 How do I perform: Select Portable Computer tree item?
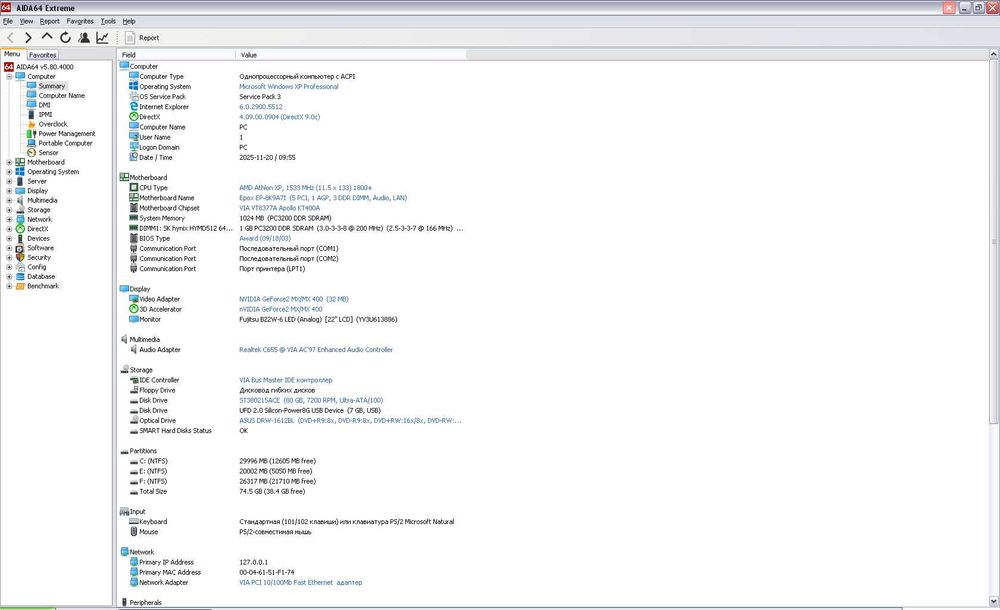(65, 144)
